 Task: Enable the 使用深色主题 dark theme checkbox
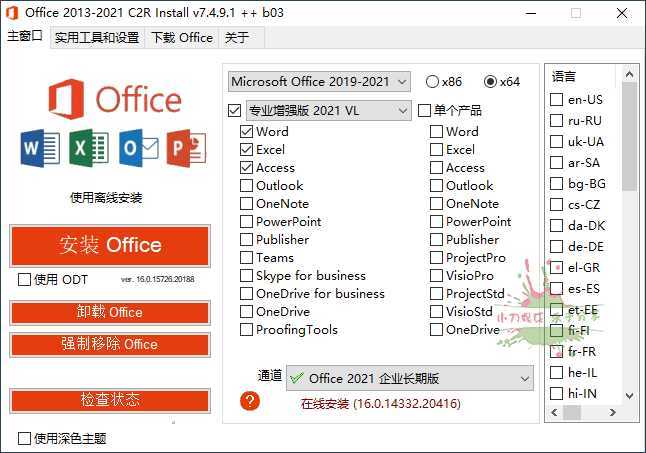(x=25, y=438)
